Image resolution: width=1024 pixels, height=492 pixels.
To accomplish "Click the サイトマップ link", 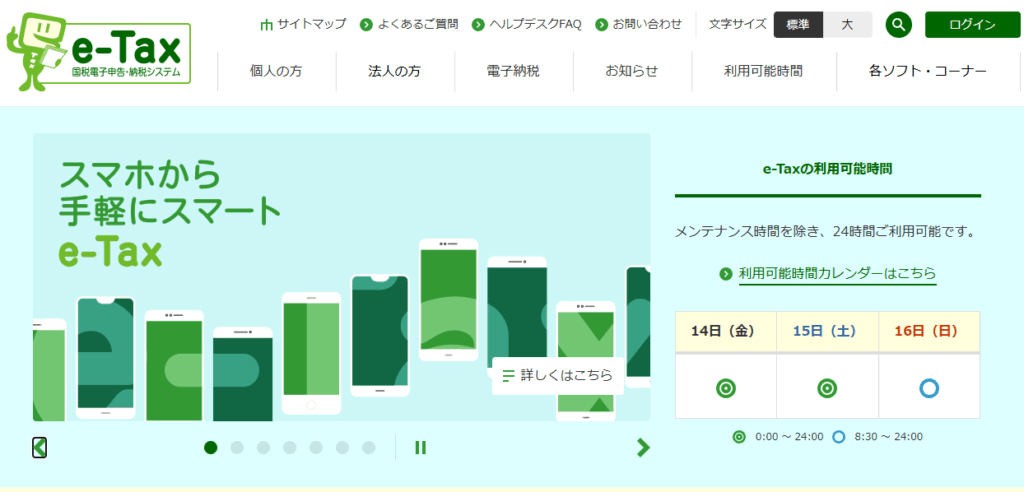I will coord(303,24).
